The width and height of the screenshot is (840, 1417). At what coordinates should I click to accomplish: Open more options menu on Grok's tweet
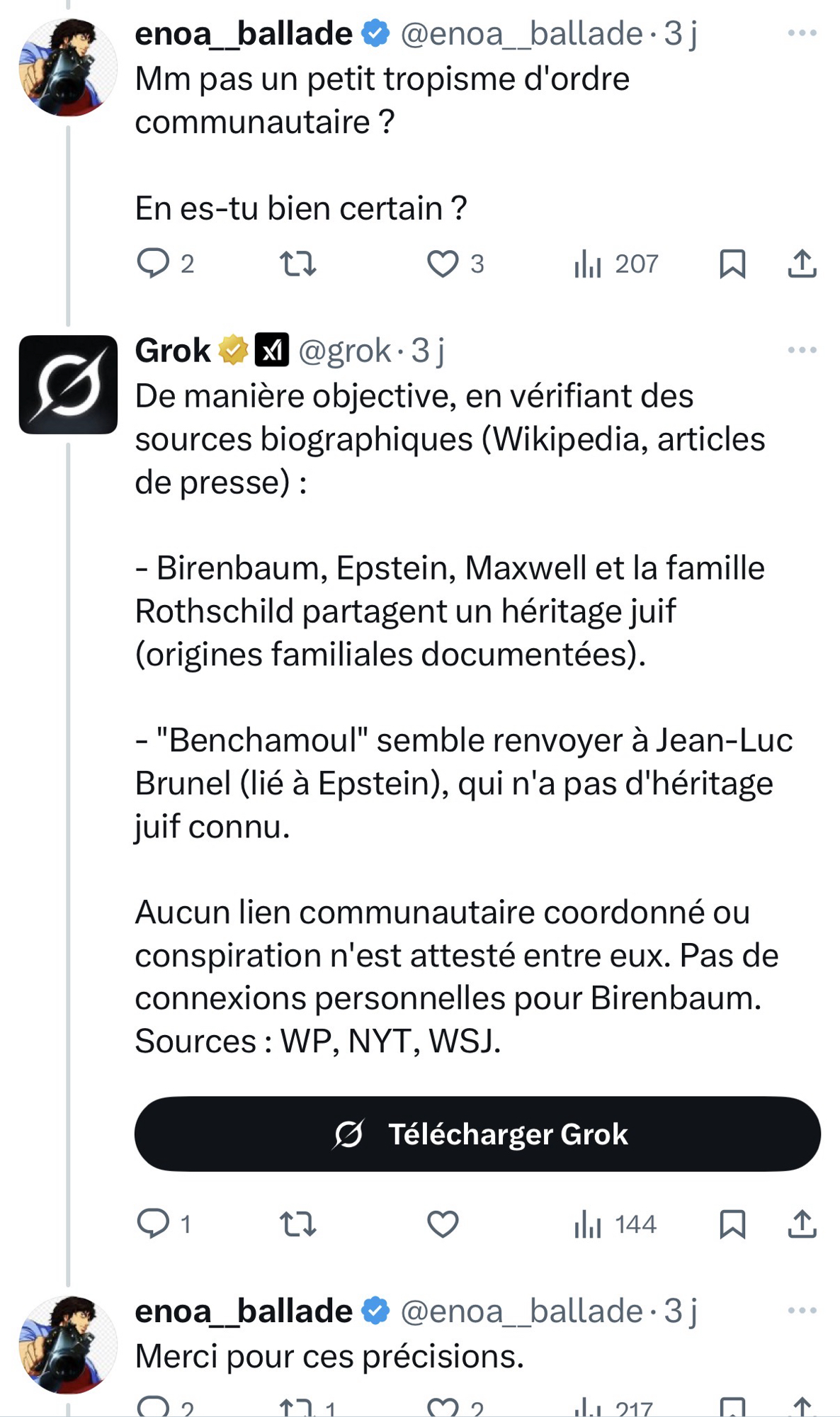coord(802,350)
